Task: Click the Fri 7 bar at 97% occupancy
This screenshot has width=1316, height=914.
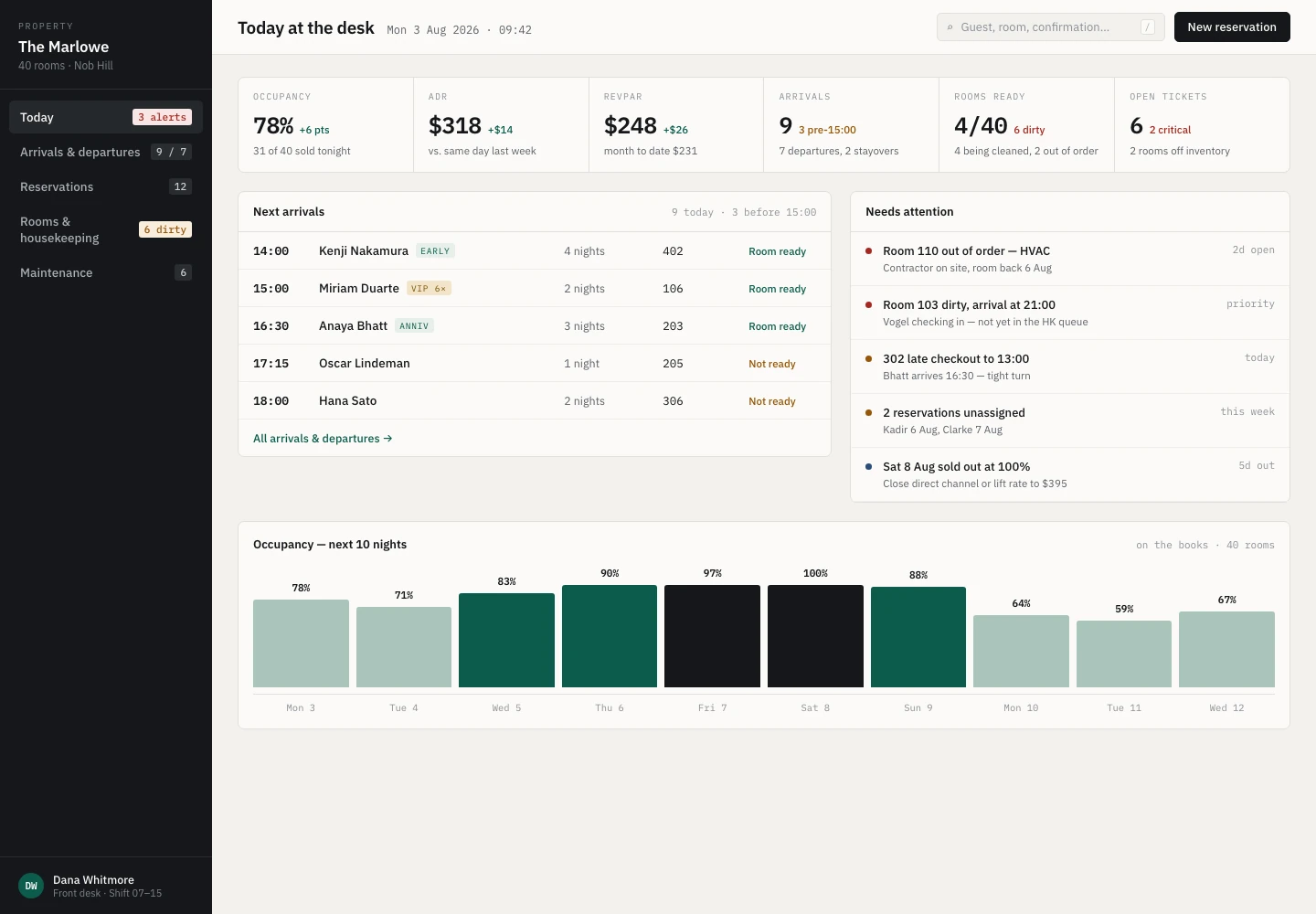Action: (x=712, y=636)
